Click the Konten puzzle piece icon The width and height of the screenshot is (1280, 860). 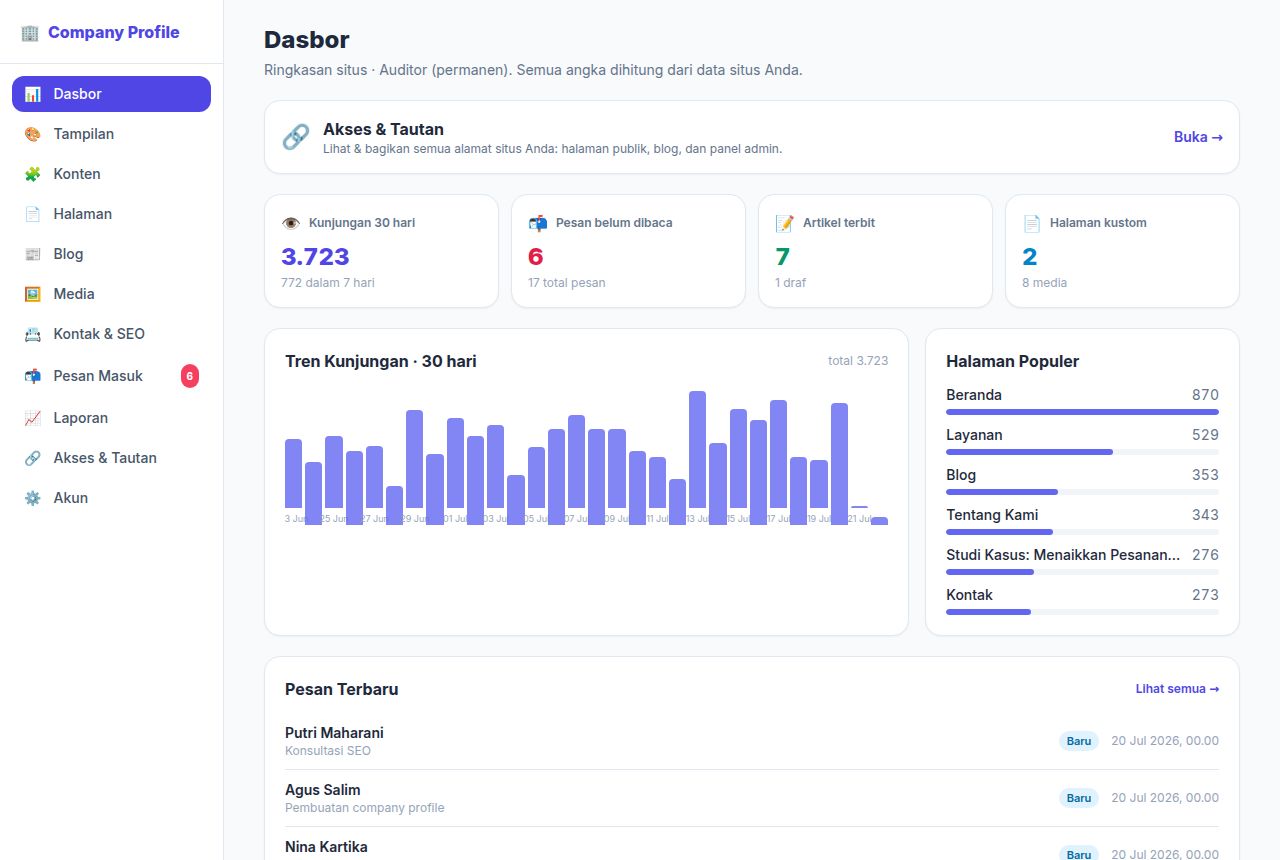coord(33,174)
